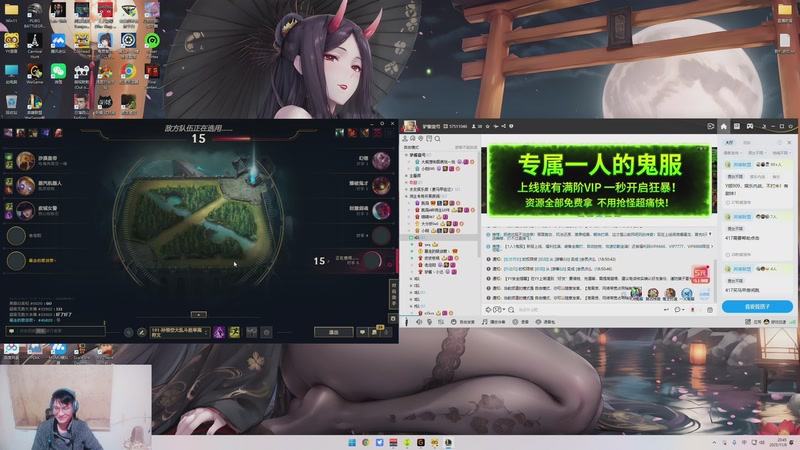Open the champ select chat bubble icon
The width and height of the screenshot is (800, 450).
(362, 332)
